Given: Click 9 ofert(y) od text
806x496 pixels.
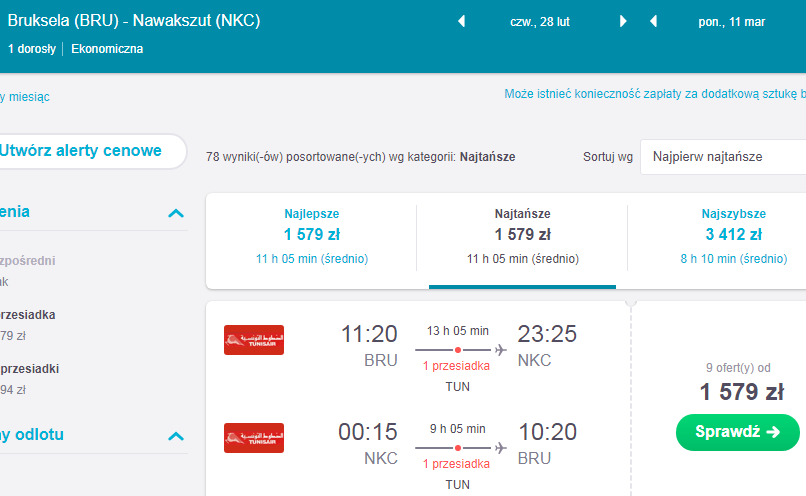Looking at the screenshot, I should click(738, 368).
